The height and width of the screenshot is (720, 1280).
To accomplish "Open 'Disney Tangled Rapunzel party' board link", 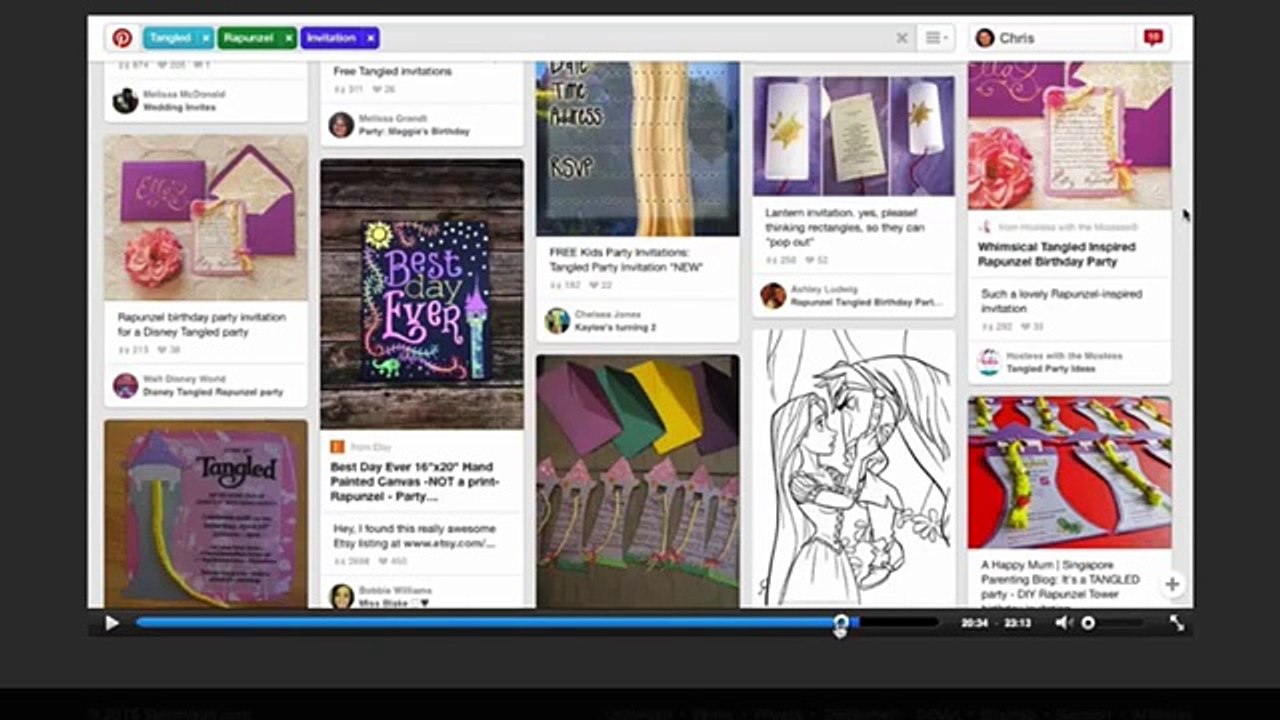I will click(213, 393).
